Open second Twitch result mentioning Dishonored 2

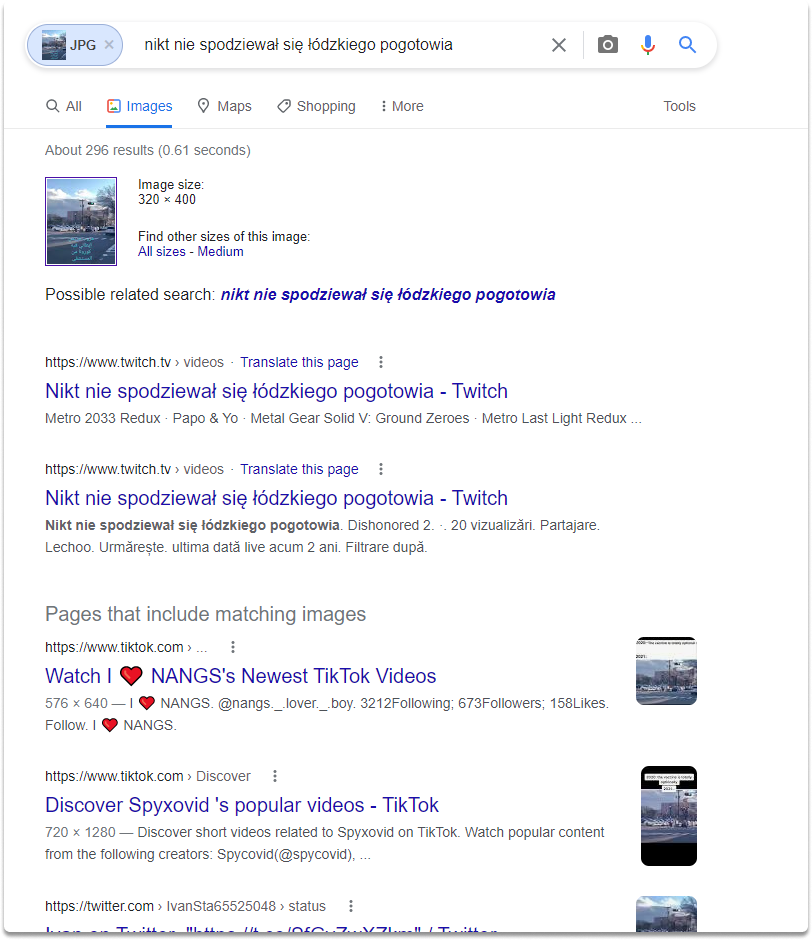click(x=276, y=498)
